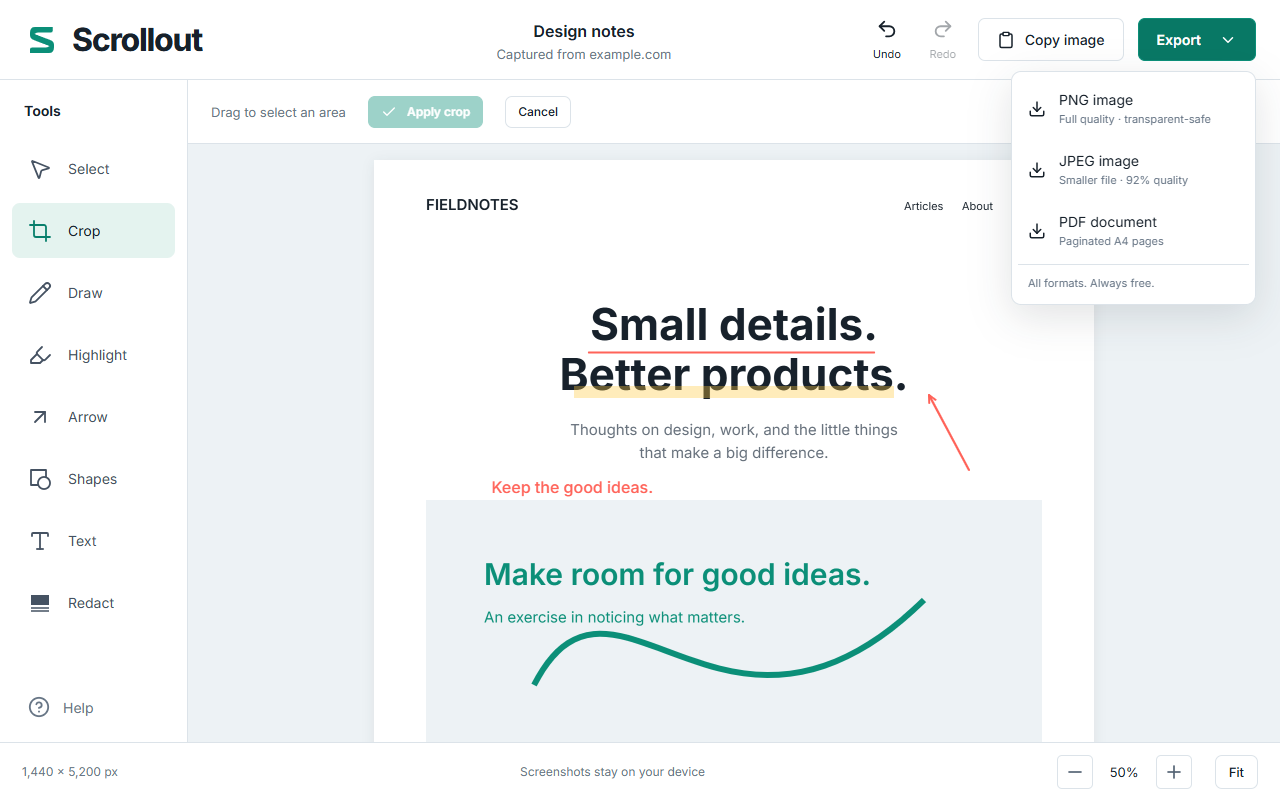Viewport: 1280px width, 800px height.
Task: Click the Scrollout logo icon
Action: (x=42, y=40)
